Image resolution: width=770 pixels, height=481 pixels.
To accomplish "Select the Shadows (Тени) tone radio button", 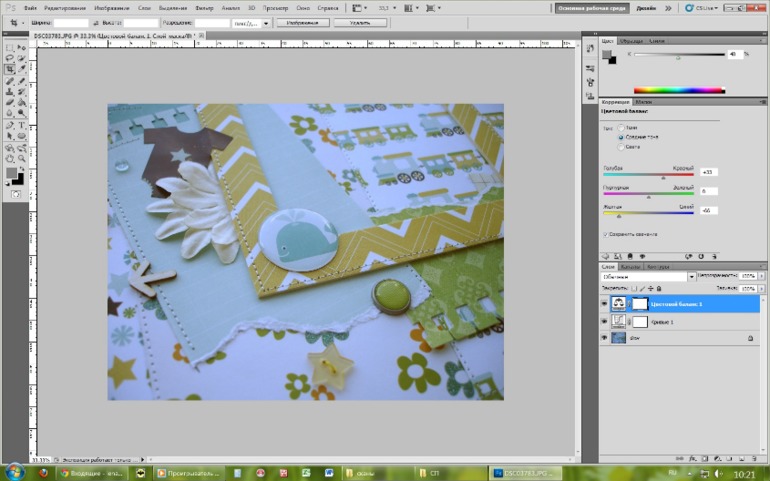I will 621,128.
